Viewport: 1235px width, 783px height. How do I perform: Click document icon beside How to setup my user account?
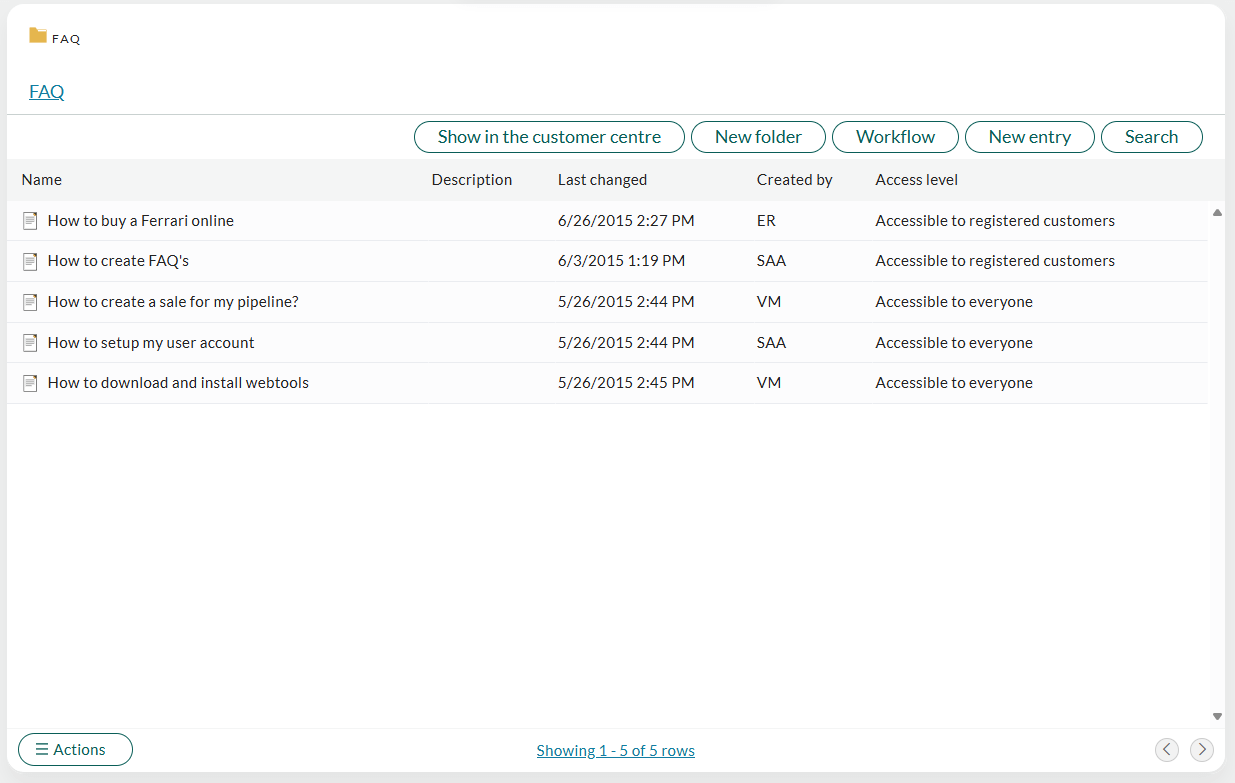pos(30,343)
